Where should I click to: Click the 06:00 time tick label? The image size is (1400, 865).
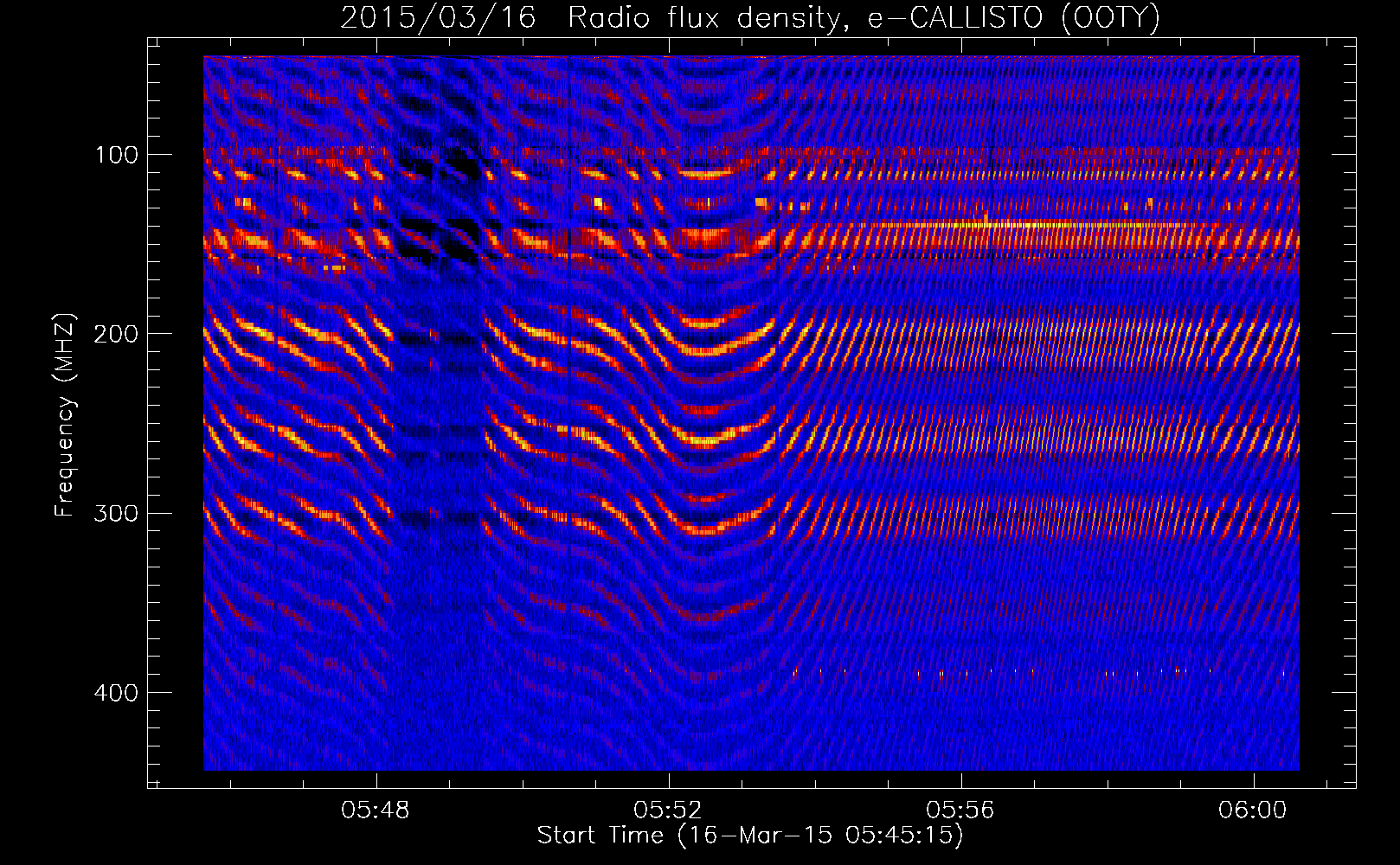pyautogui.click(x=1253, y=811)
